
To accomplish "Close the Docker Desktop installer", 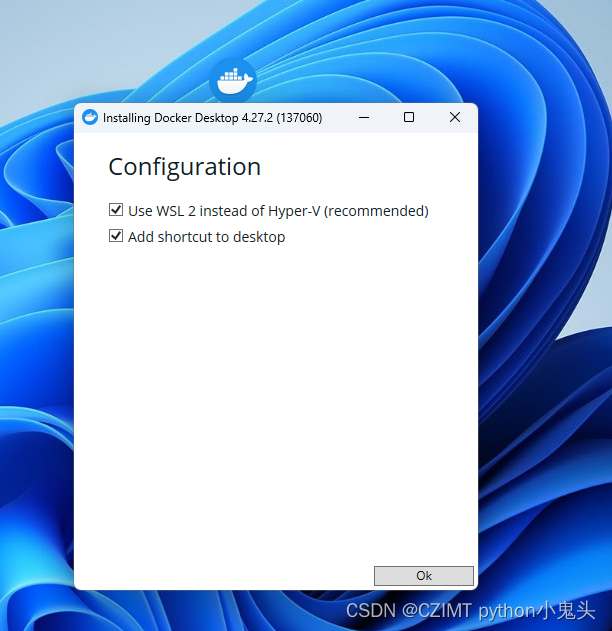I will point(455,117).
